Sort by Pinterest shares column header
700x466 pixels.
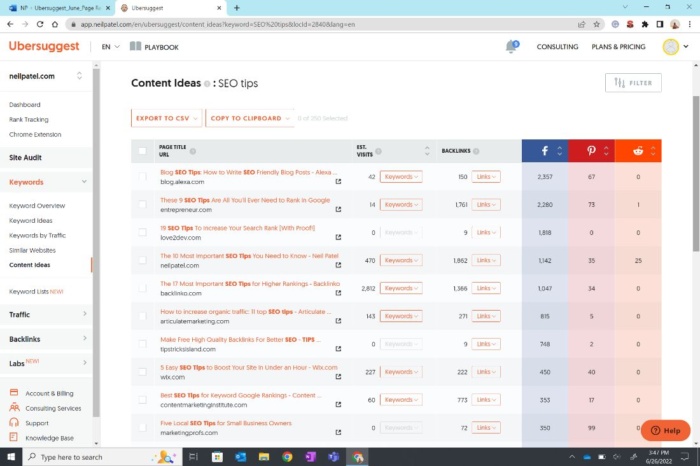point(592,151)
